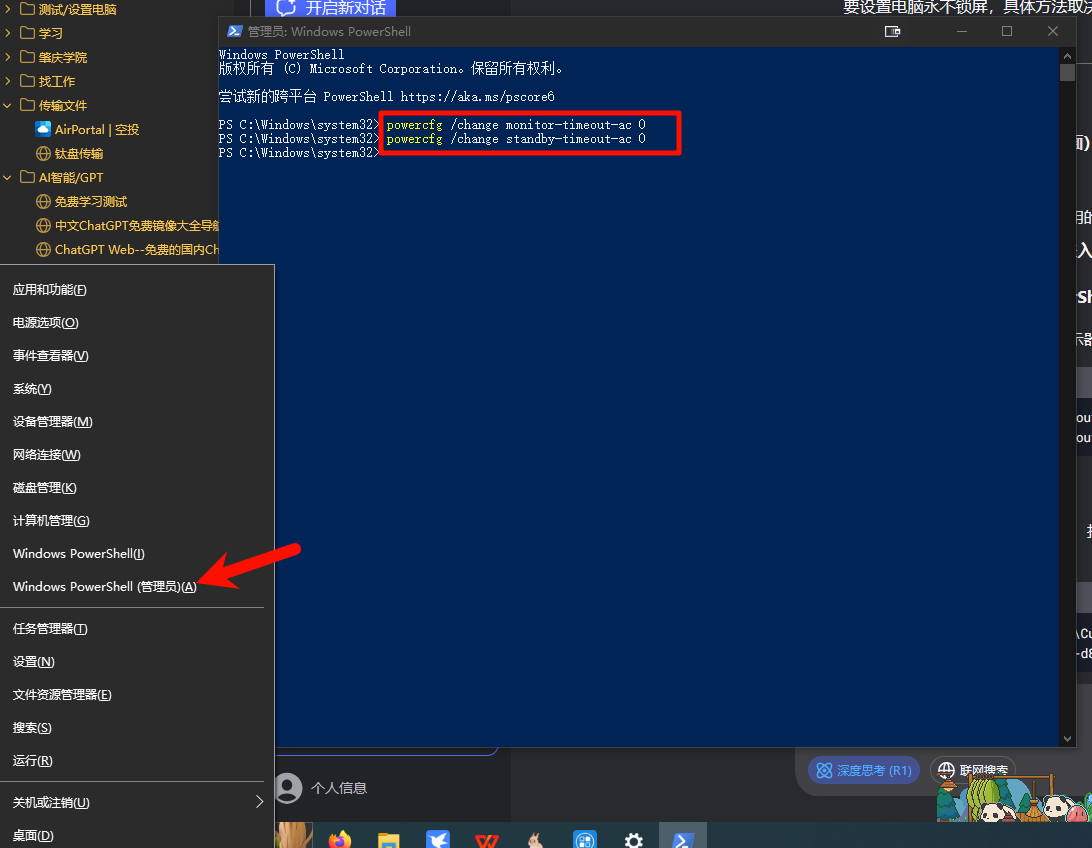This screenshot has width=1092, height=848.
Task: Click the https://aka.ms/pscore6 text in PowerShell
Action: point(477,97)
